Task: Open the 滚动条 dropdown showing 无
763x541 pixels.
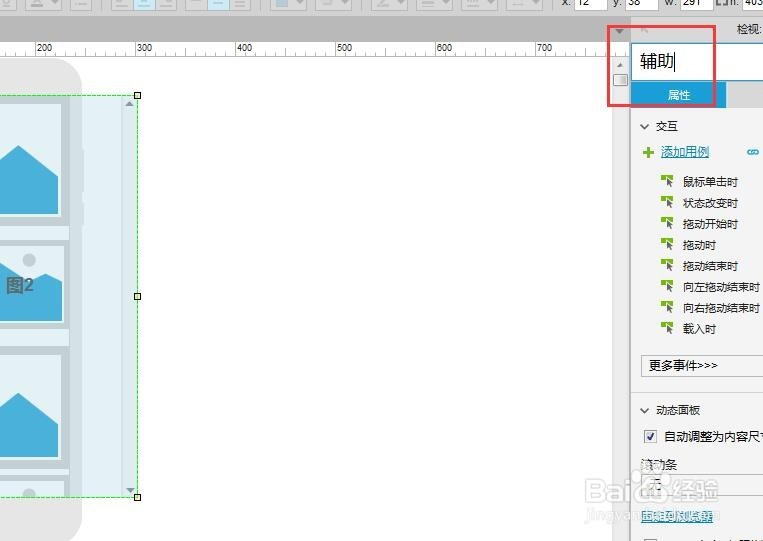Action: 702,485
